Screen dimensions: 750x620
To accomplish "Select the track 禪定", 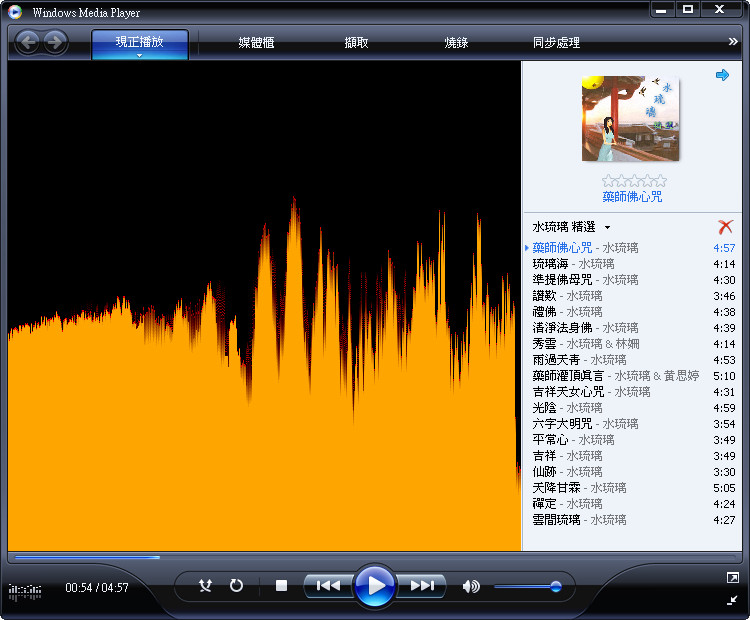I will point(632,504).
